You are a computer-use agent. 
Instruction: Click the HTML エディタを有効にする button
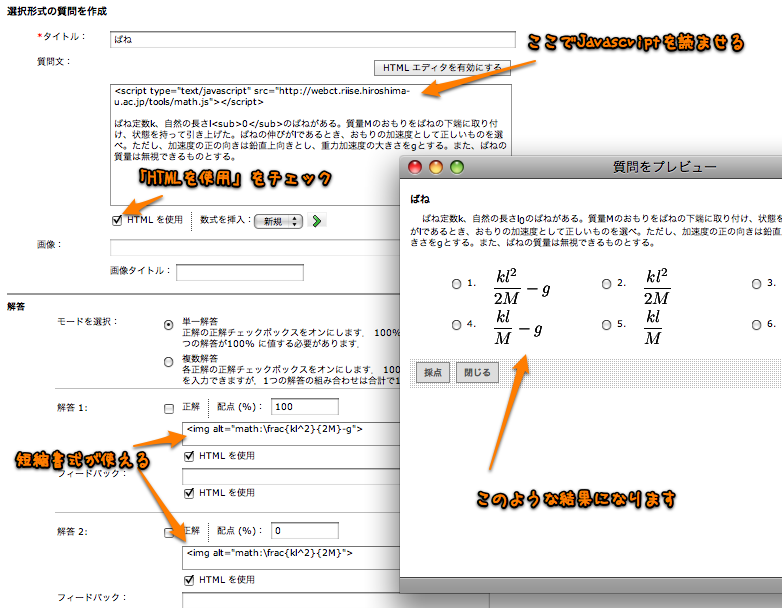pos(442,67)
